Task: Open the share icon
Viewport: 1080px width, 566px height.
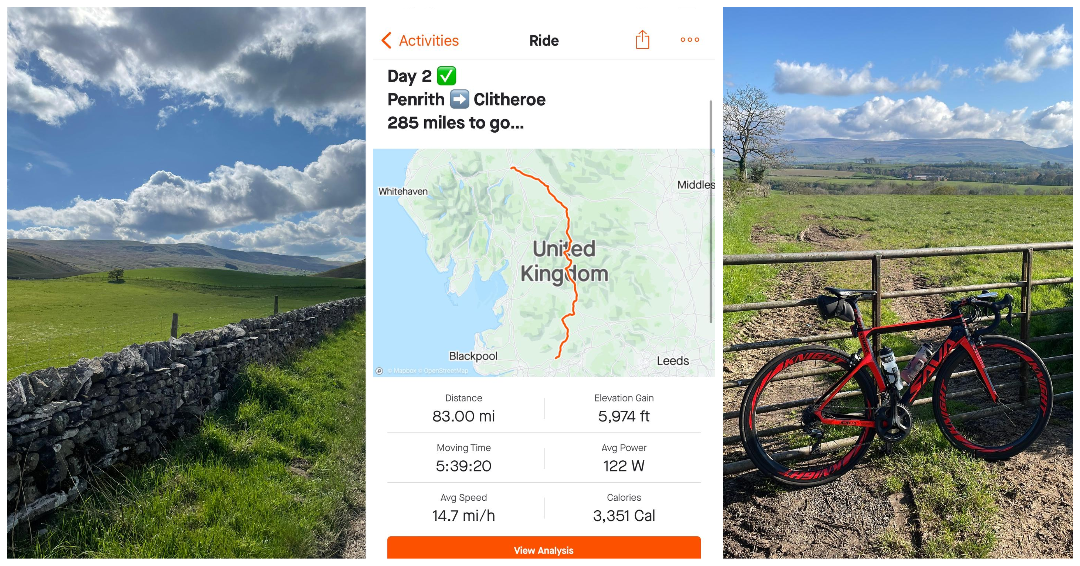Action: coord(642,40)
